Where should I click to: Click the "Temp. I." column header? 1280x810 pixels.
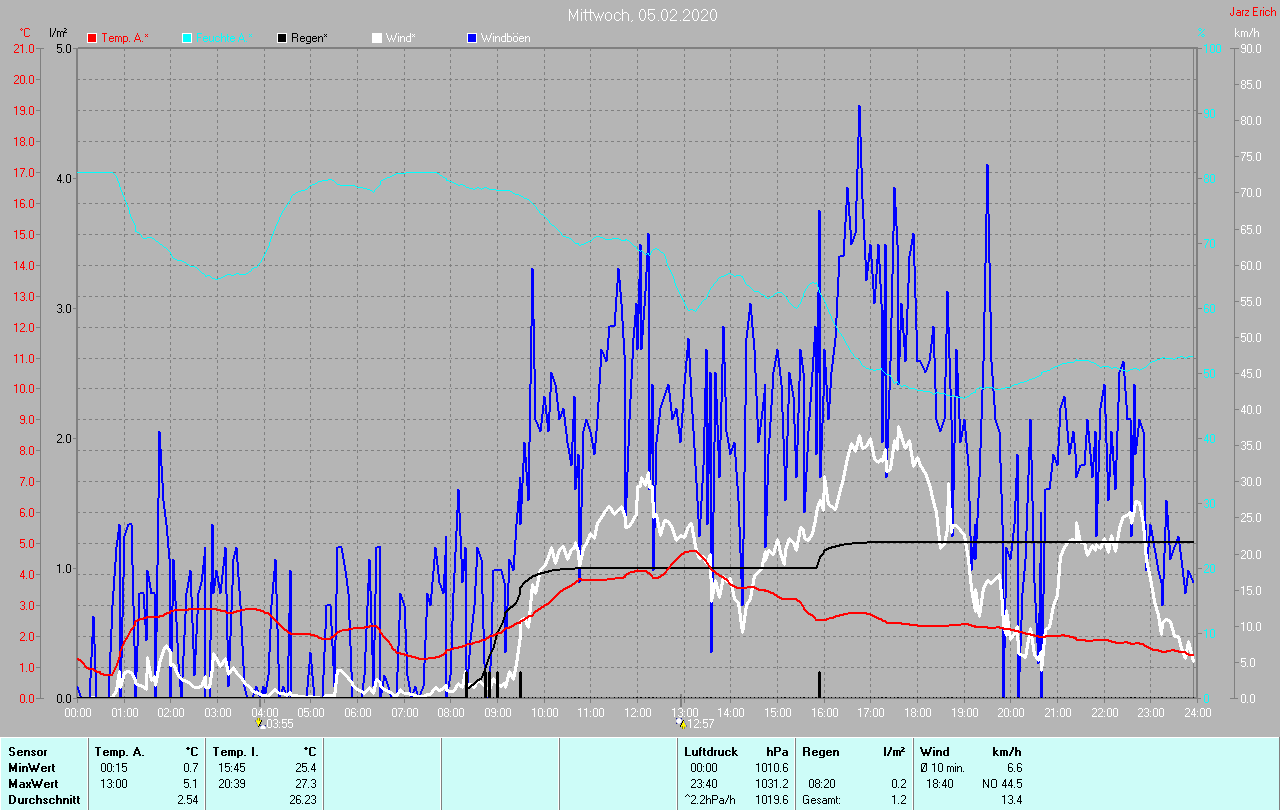(236, 752)
